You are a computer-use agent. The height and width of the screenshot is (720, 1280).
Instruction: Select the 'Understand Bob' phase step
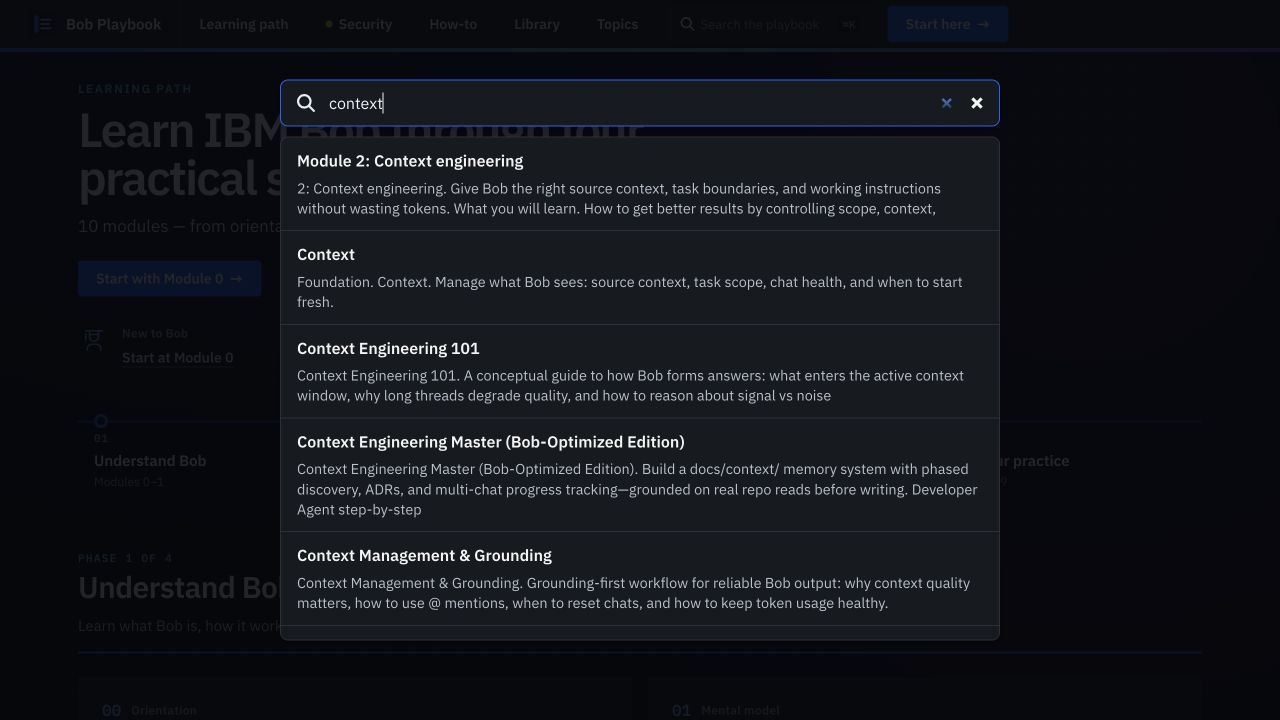click(150, 461)
